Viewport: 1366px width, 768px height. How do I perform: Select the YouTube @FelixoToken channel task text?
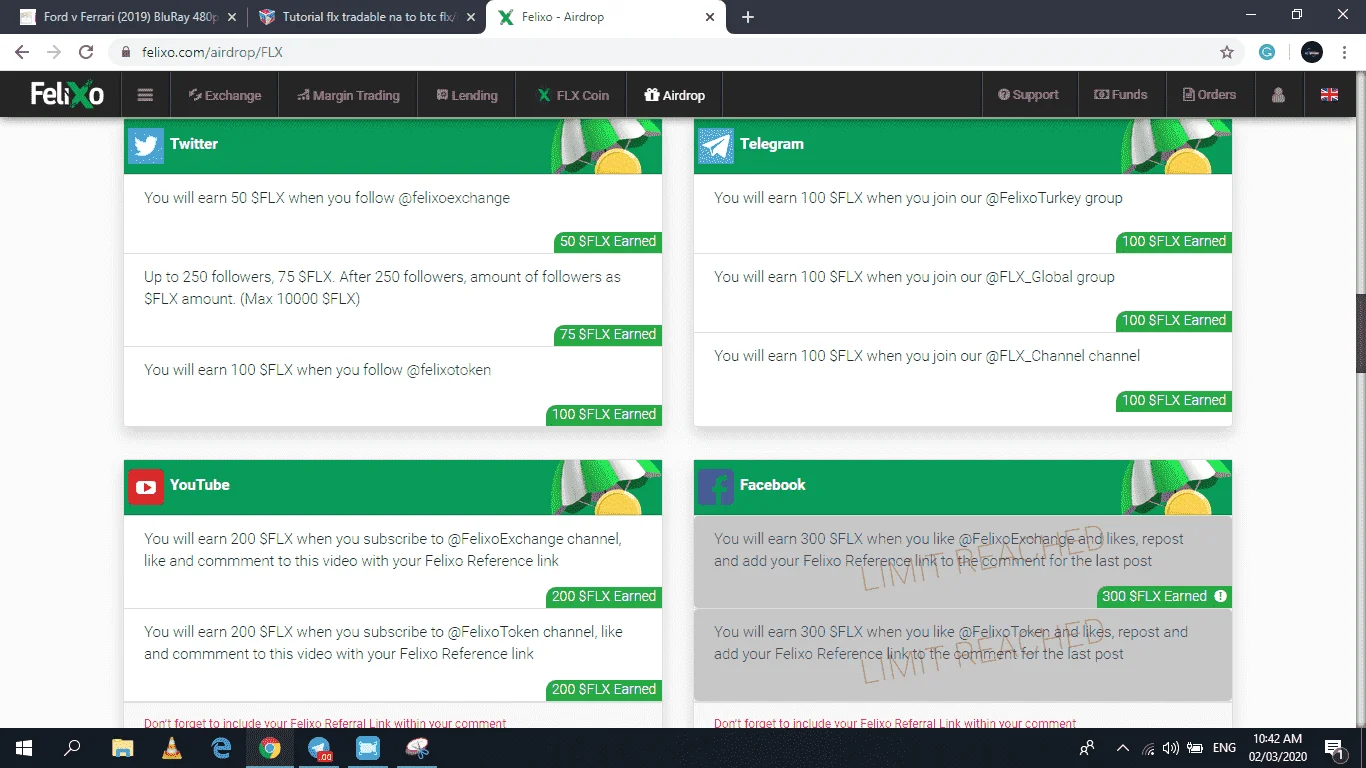coord(383,643)
